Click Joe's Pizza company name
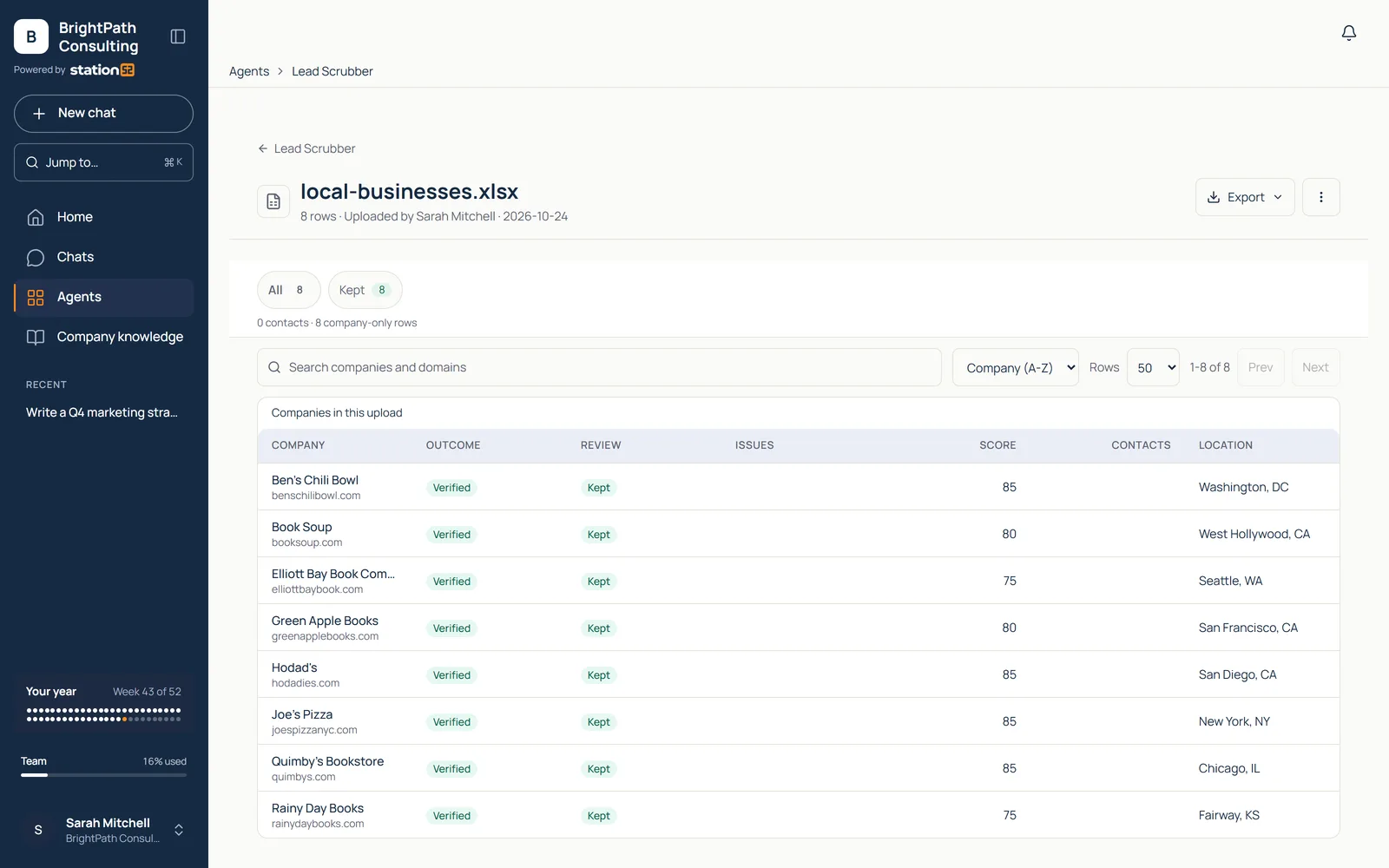1389x868 pixels. pyautogui.click(x=302, y=714)
